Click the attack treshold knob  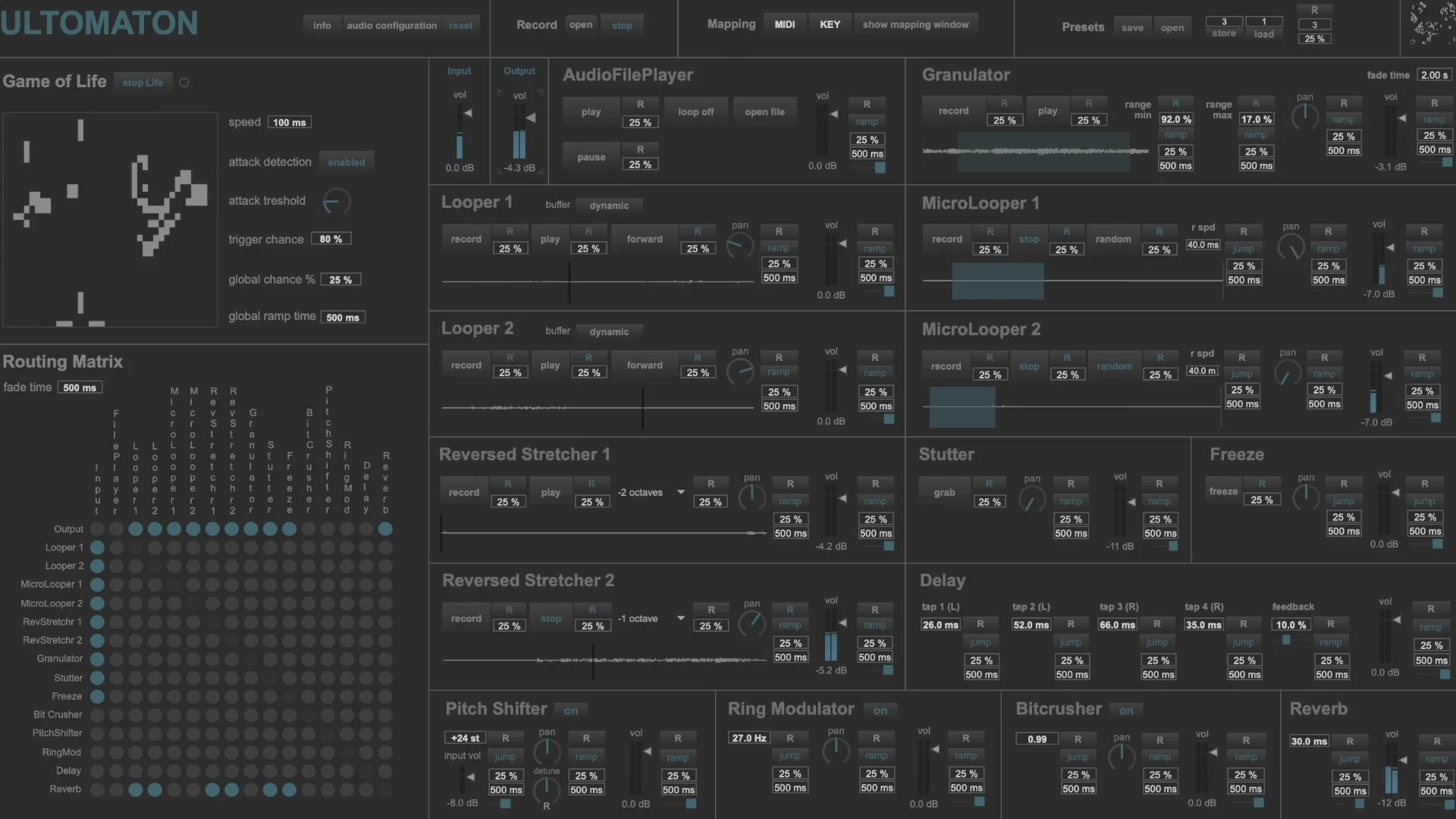(336, 202)
